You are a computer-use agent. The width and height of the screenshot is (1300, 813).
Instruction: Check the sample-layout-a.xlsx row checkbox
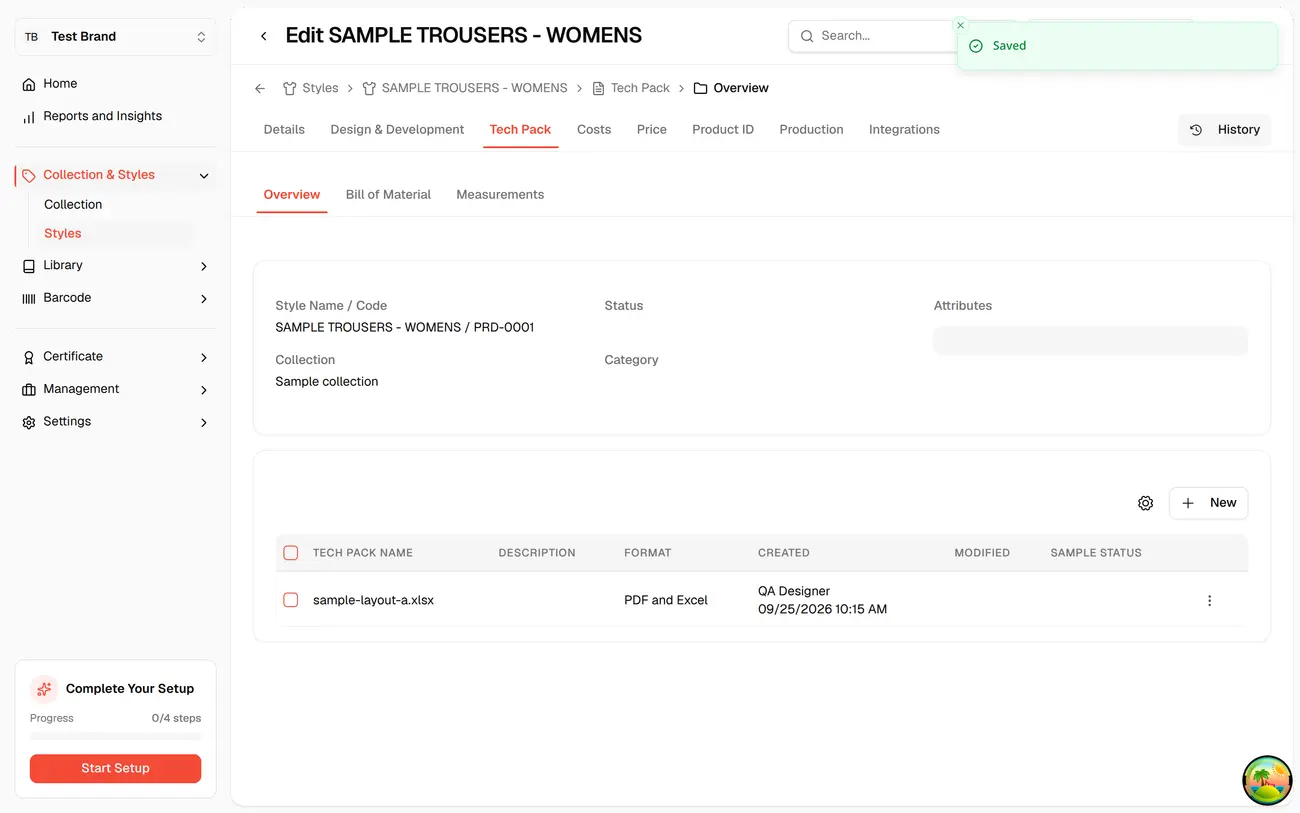(291, 600)
